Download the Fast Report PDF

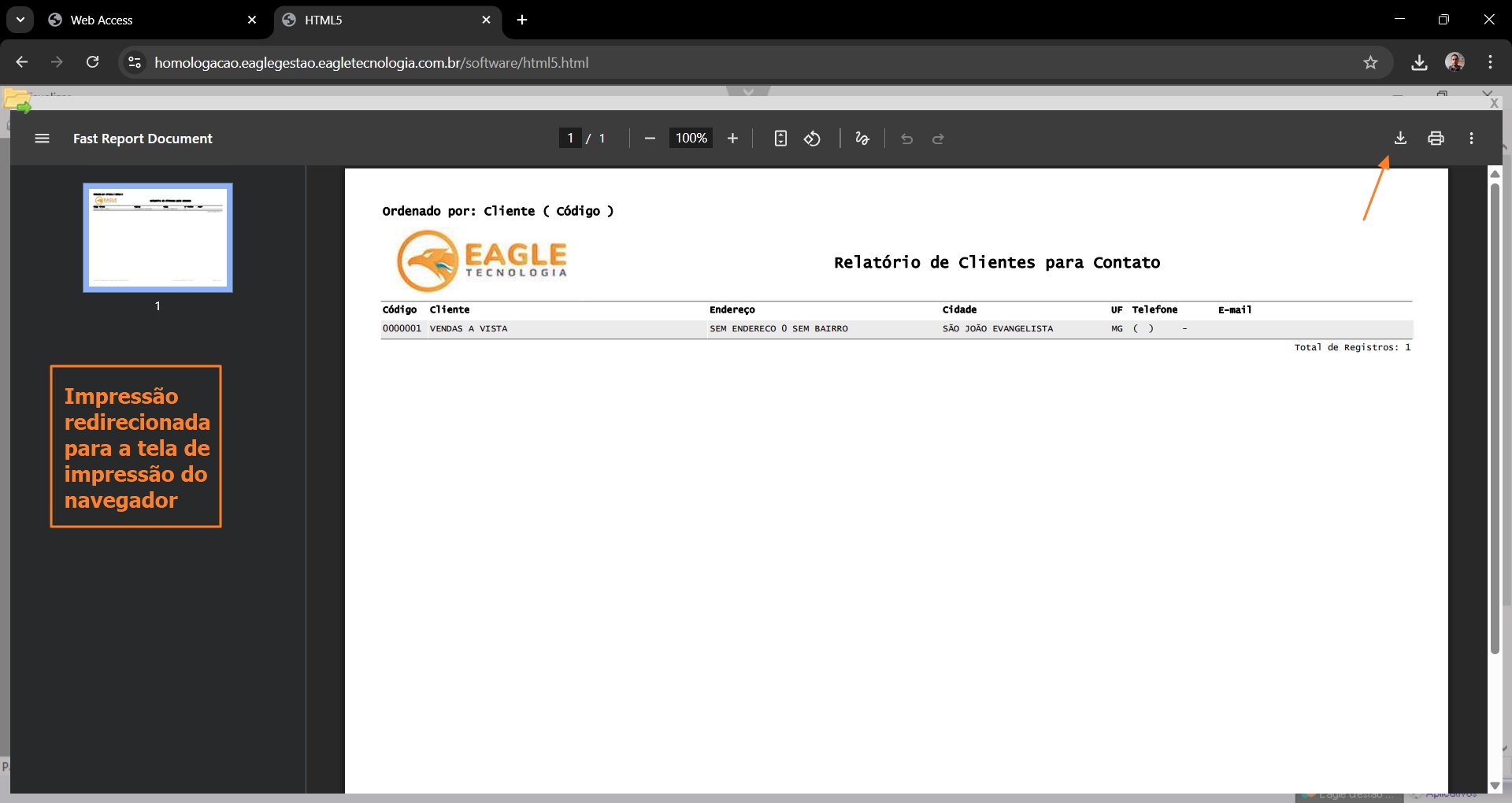point(1400,139)
